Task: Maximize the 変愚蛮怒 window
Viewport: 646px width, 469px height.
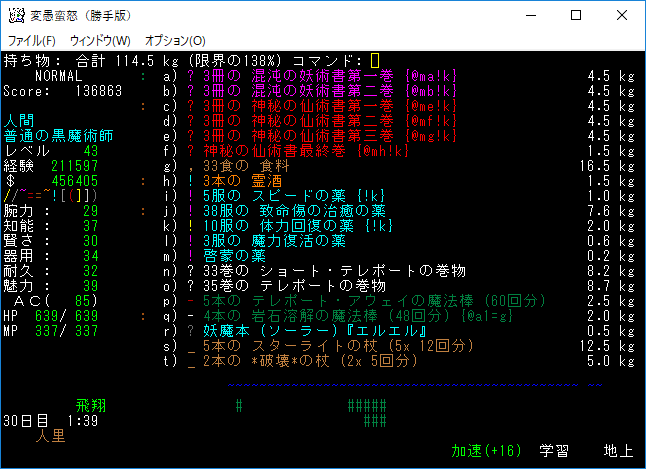Action: pos(575,15)
